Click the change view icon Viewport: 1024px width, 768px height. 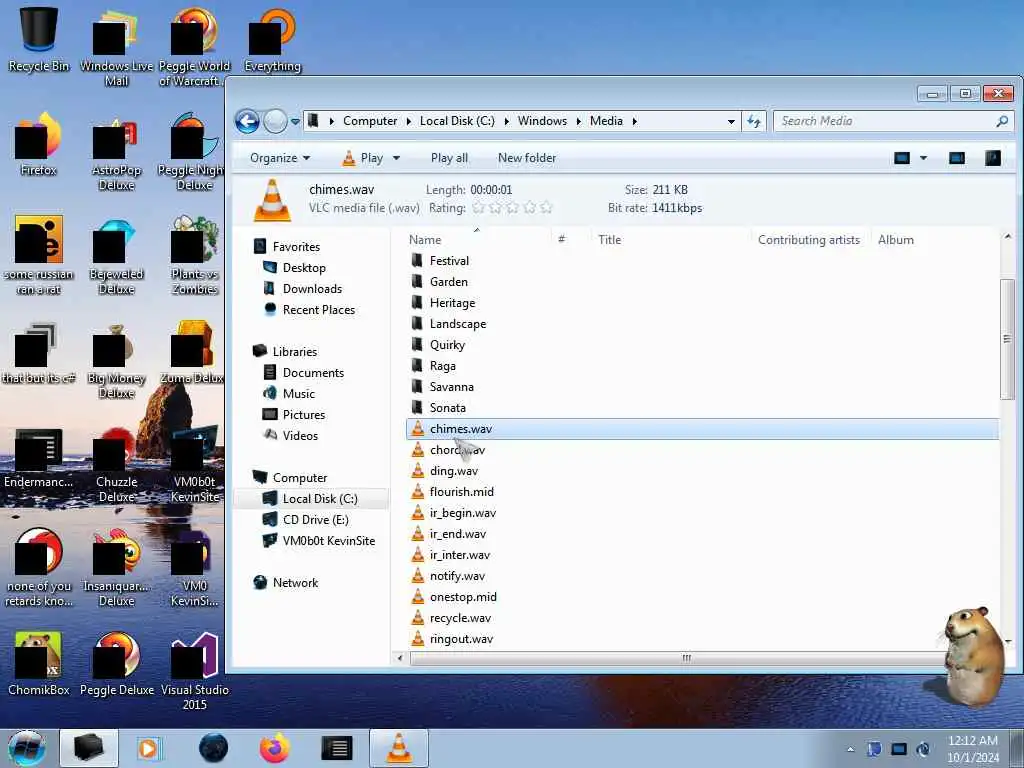click(x=902, y=158)
